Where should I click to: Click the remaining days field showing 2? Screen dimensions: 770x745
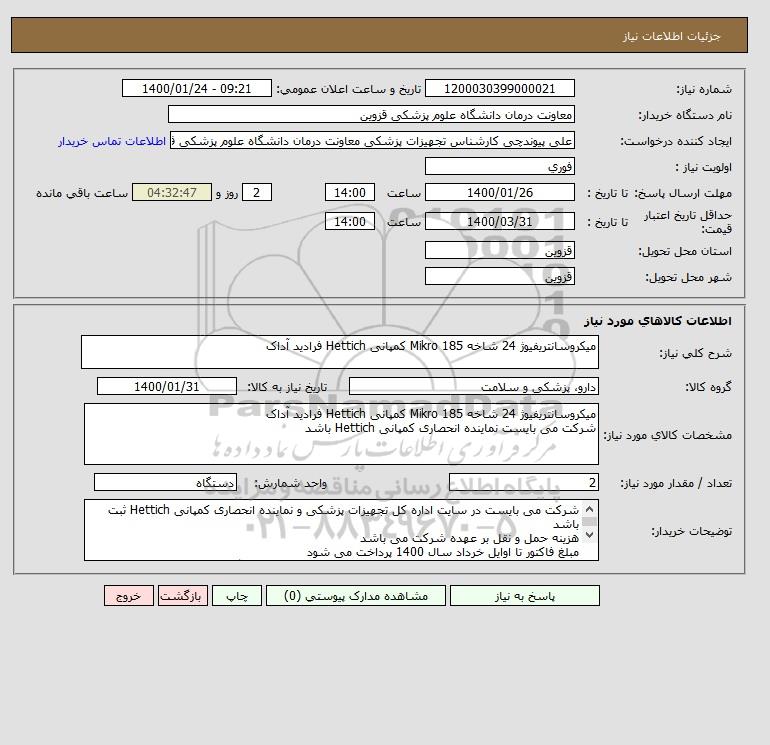pyautogui.click(x=256, y=193)
